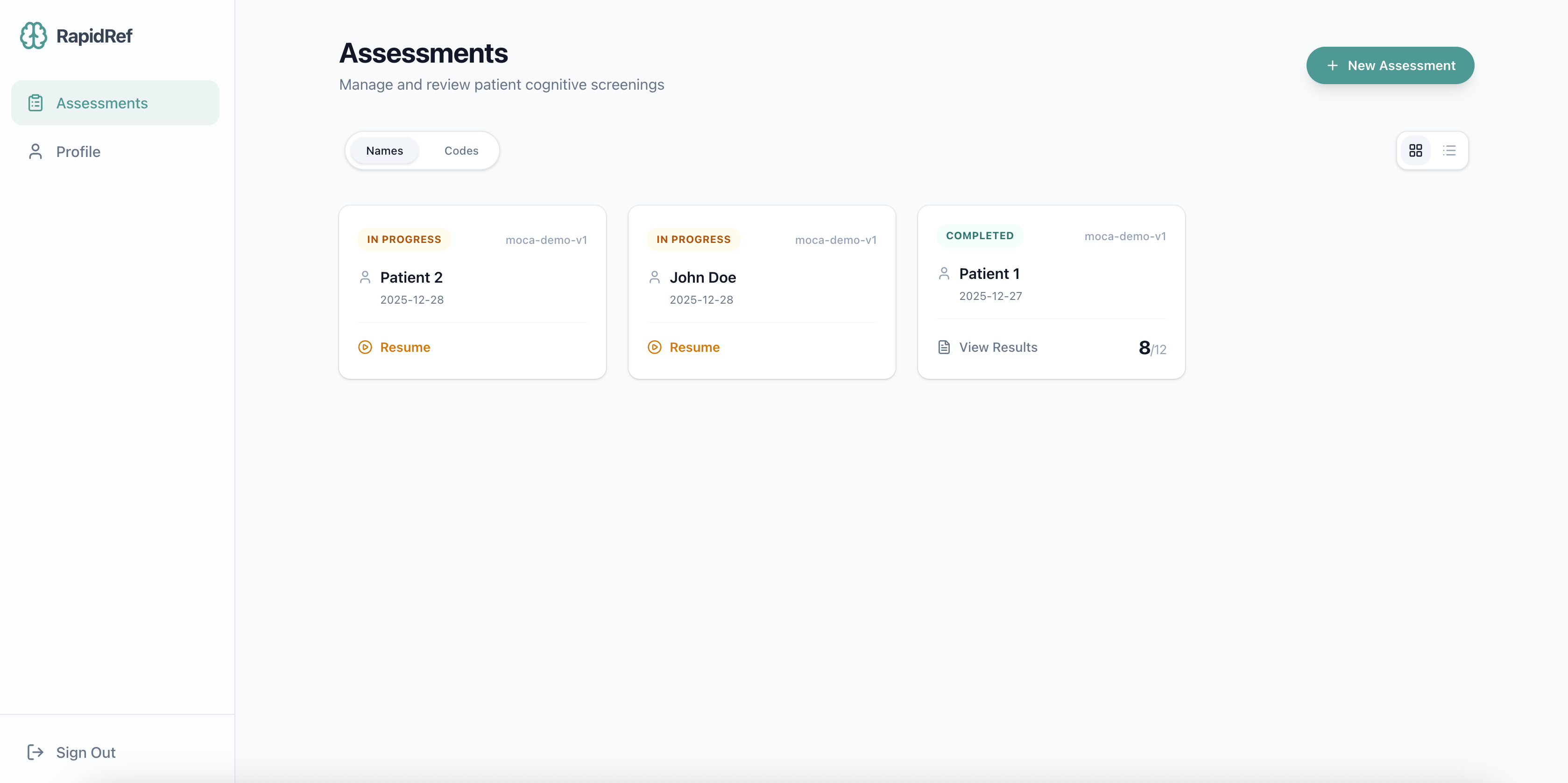The width and height of the screenshot is (1568, 783).
Task: Click the RapidRef brain logo icon
Action: 33,36
